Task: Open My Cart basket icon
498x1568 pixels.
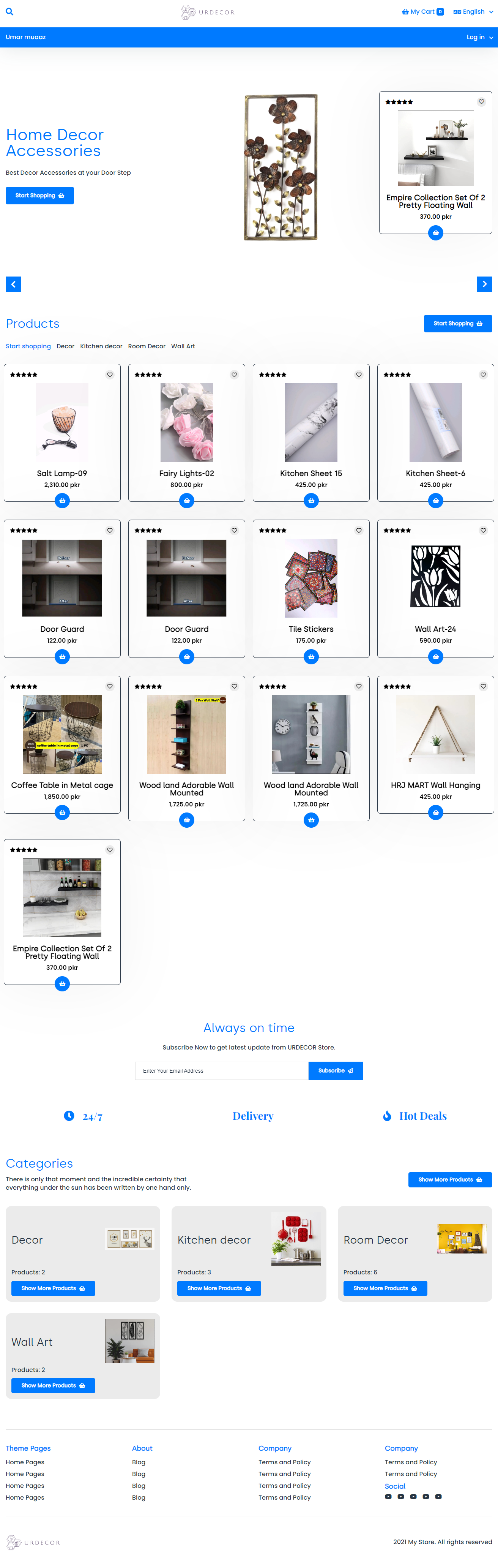Action: click(x=405, y=11)
